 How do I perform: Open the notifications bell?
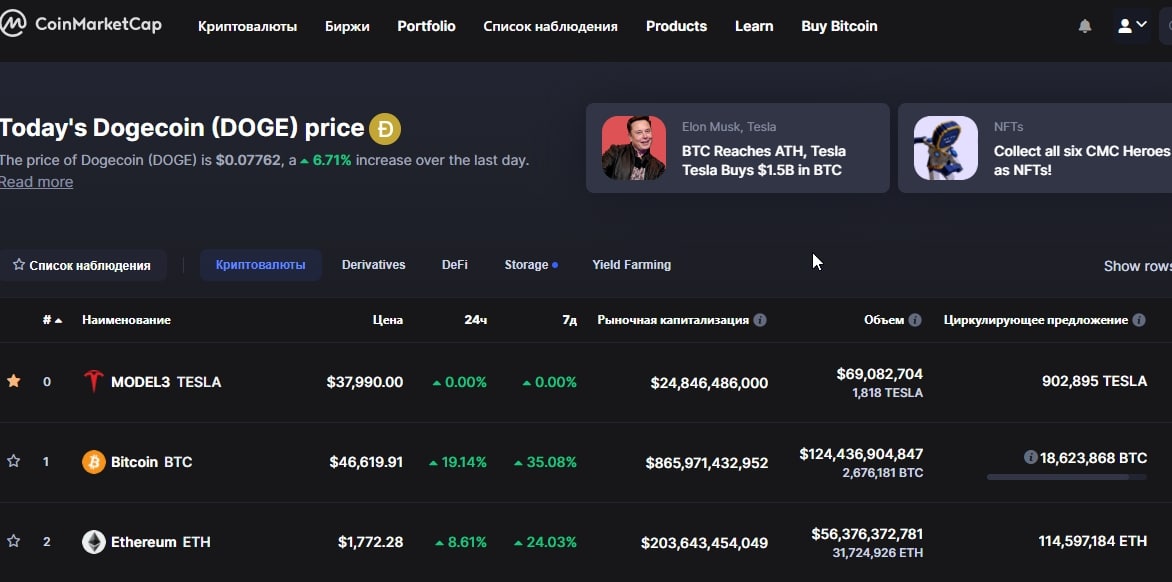pos(1085,26)
